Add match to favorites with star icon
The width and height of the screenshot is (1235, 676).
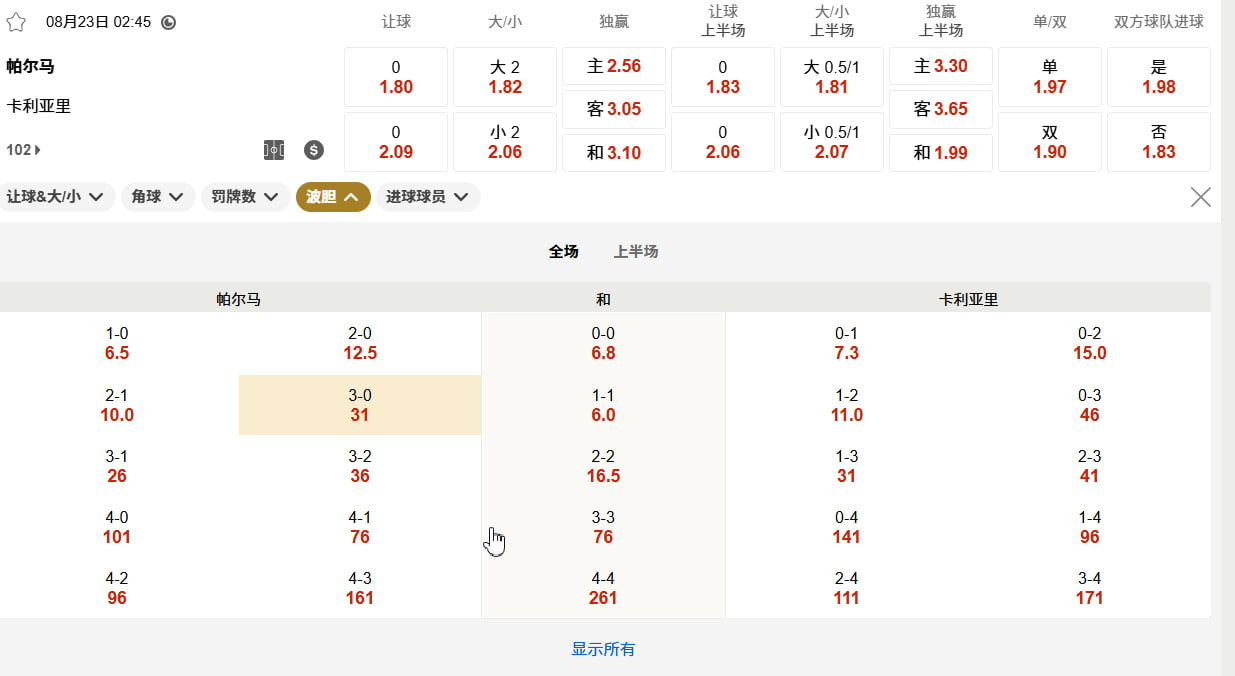16,22
